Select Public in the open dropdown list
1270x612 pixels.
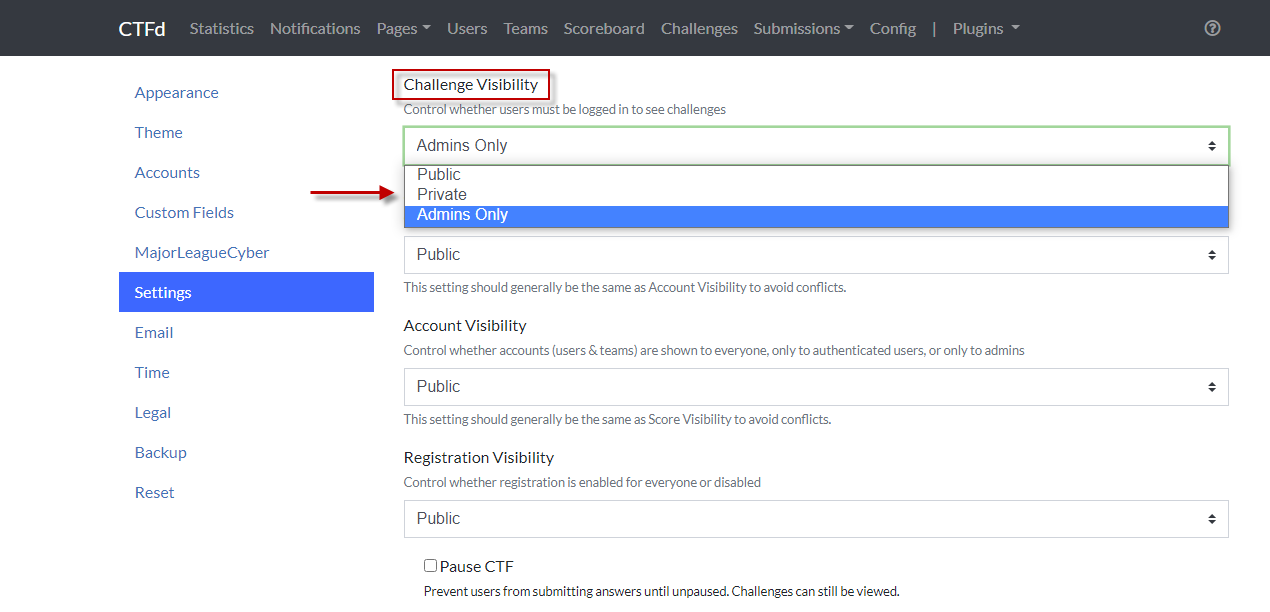click(439, 175)
